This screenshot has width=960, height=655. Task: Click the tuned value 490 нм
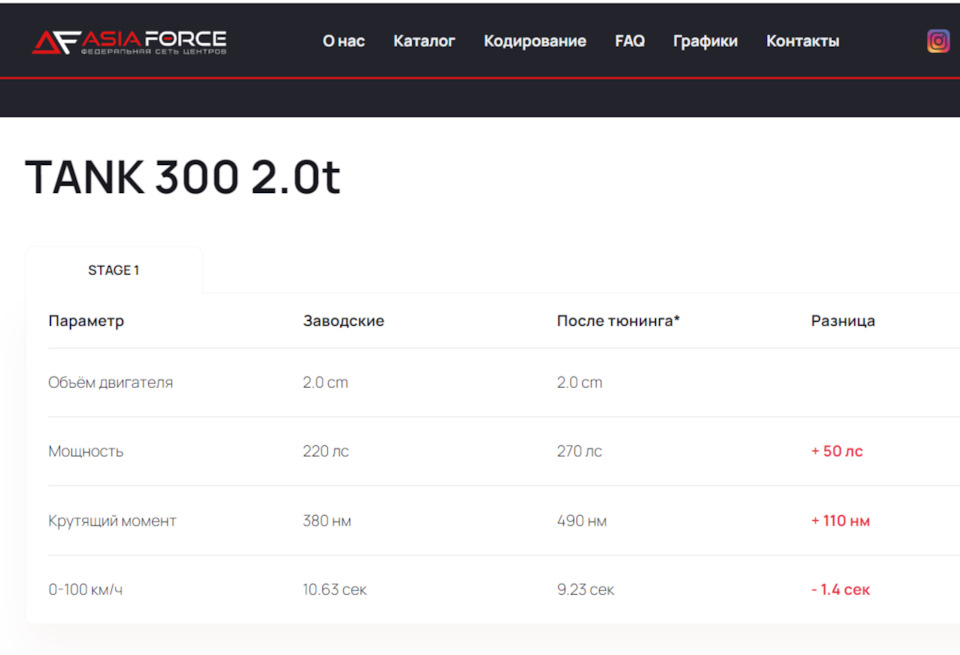pyautogui.click(x=582, y=521)
